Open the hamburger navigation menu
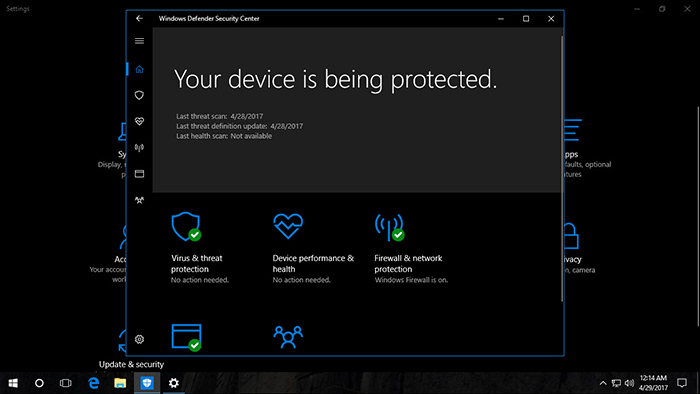The width and height of the screenshot is (700, 394). (139, 41)
